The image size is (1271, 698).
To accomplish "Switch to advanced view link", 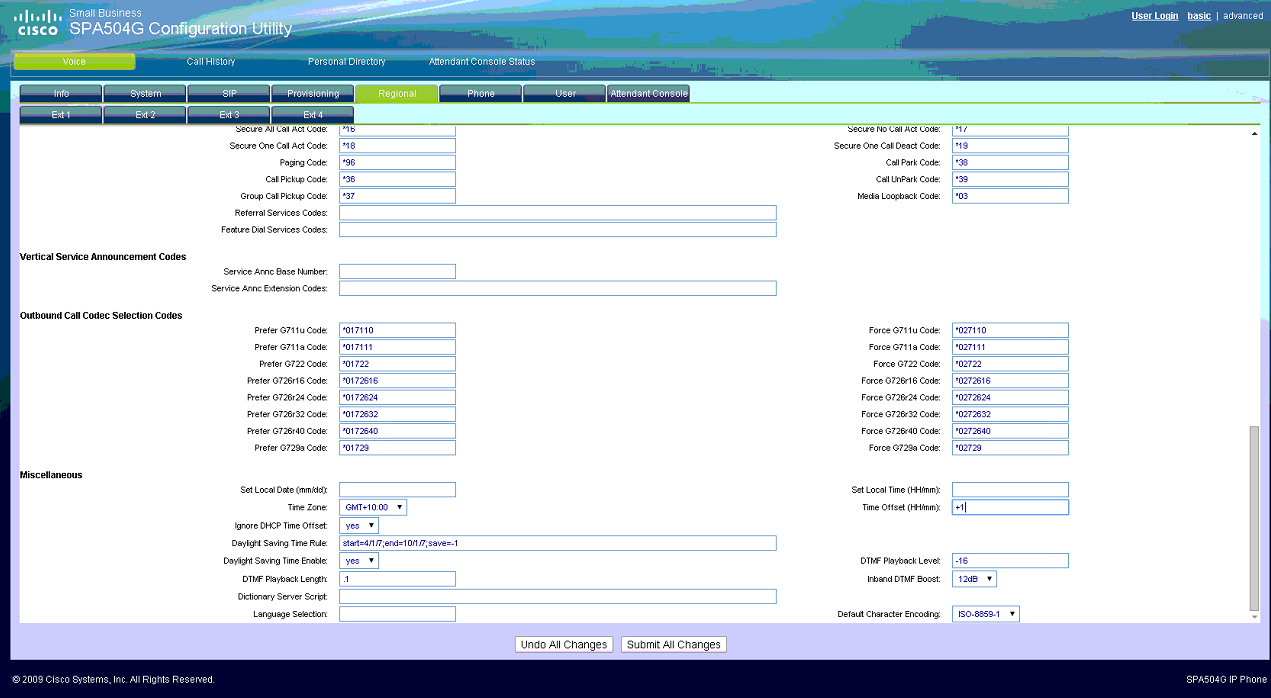I will coord(1243,16).
